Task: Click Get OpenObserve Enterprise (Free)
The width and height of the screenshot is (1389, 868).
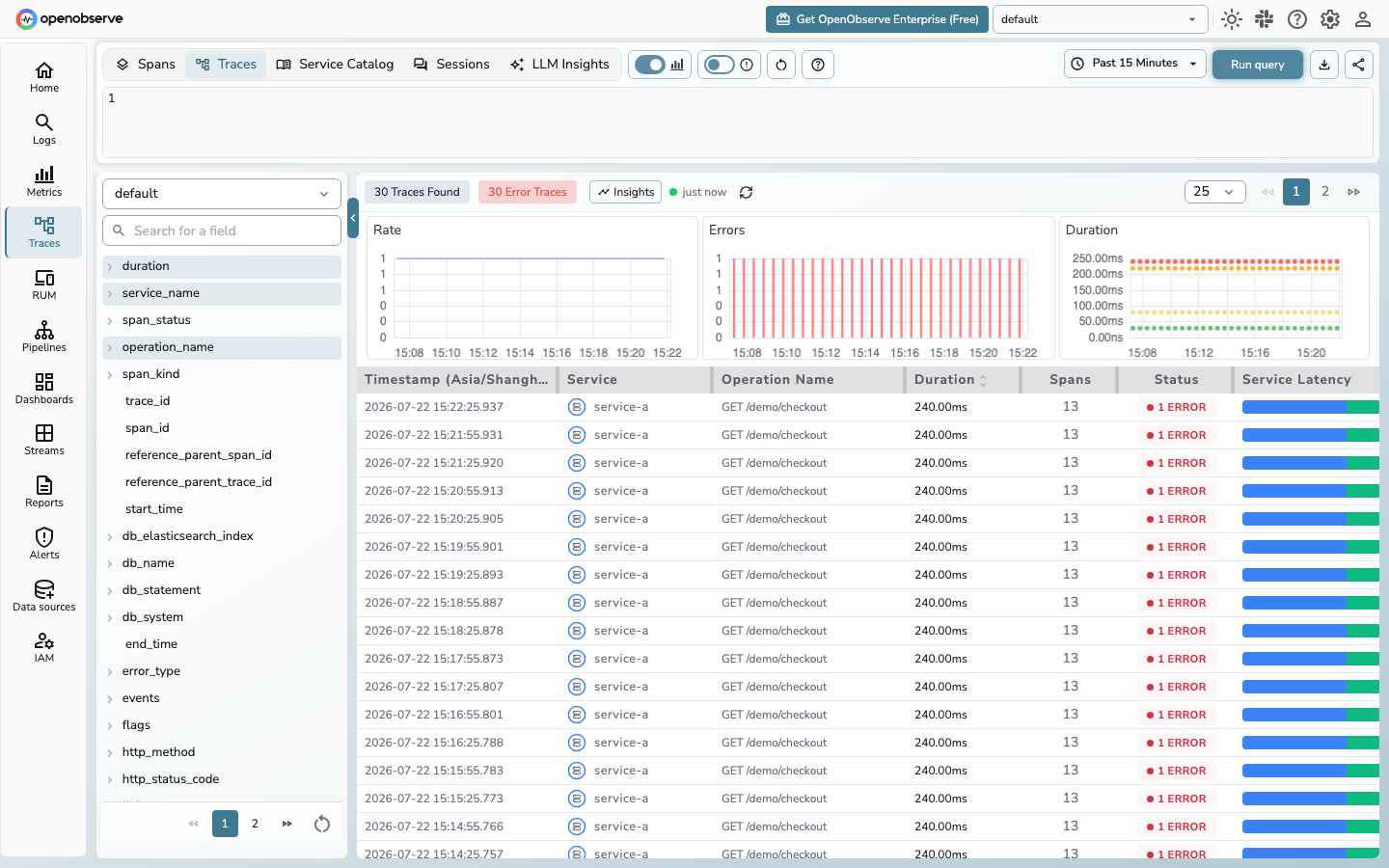Action: click(x=877, y=19)
